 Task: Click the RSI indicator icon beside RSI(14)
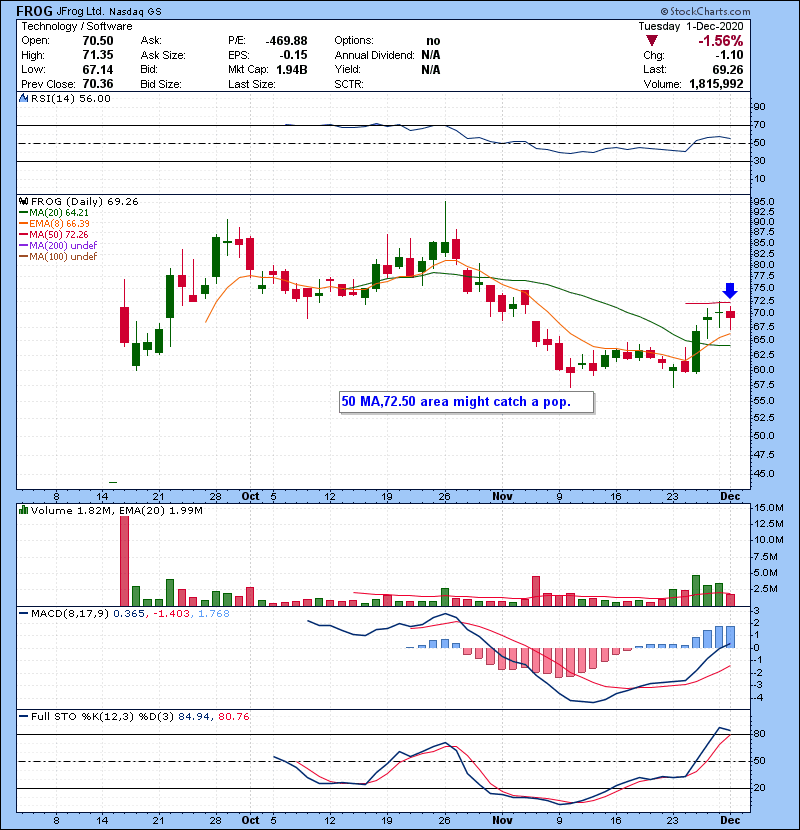pyautogui.click(x=23, y=98)
